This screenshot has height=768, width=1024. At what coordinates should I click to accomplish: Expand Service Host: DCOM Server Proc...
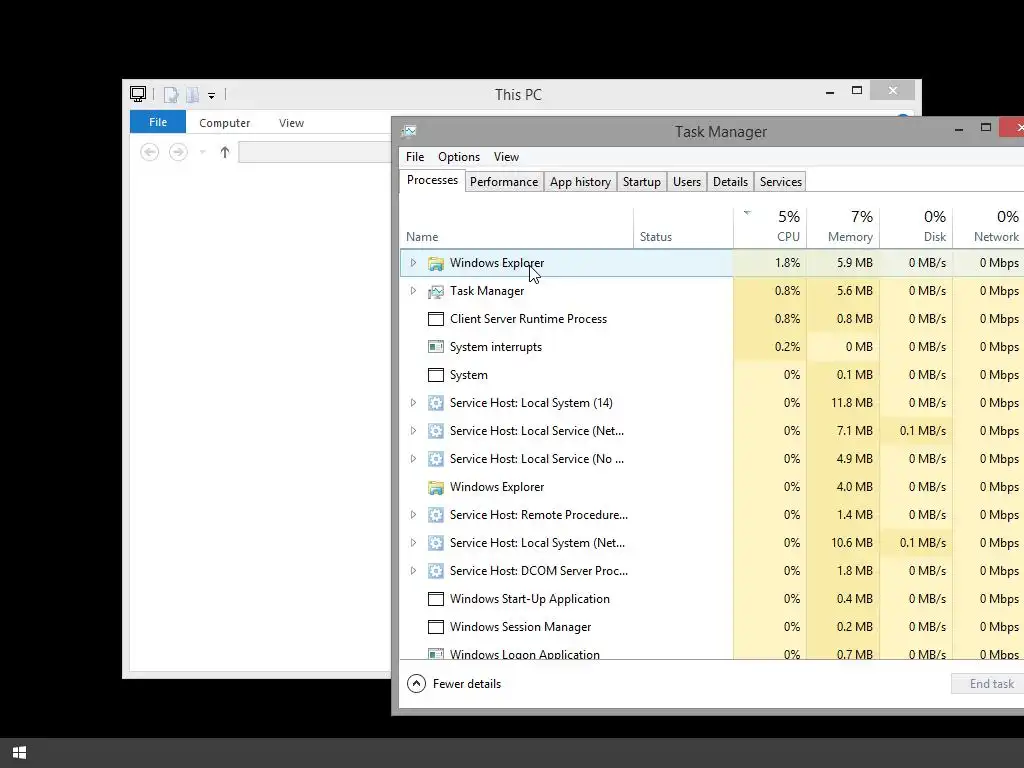click(x=413, y=571)
